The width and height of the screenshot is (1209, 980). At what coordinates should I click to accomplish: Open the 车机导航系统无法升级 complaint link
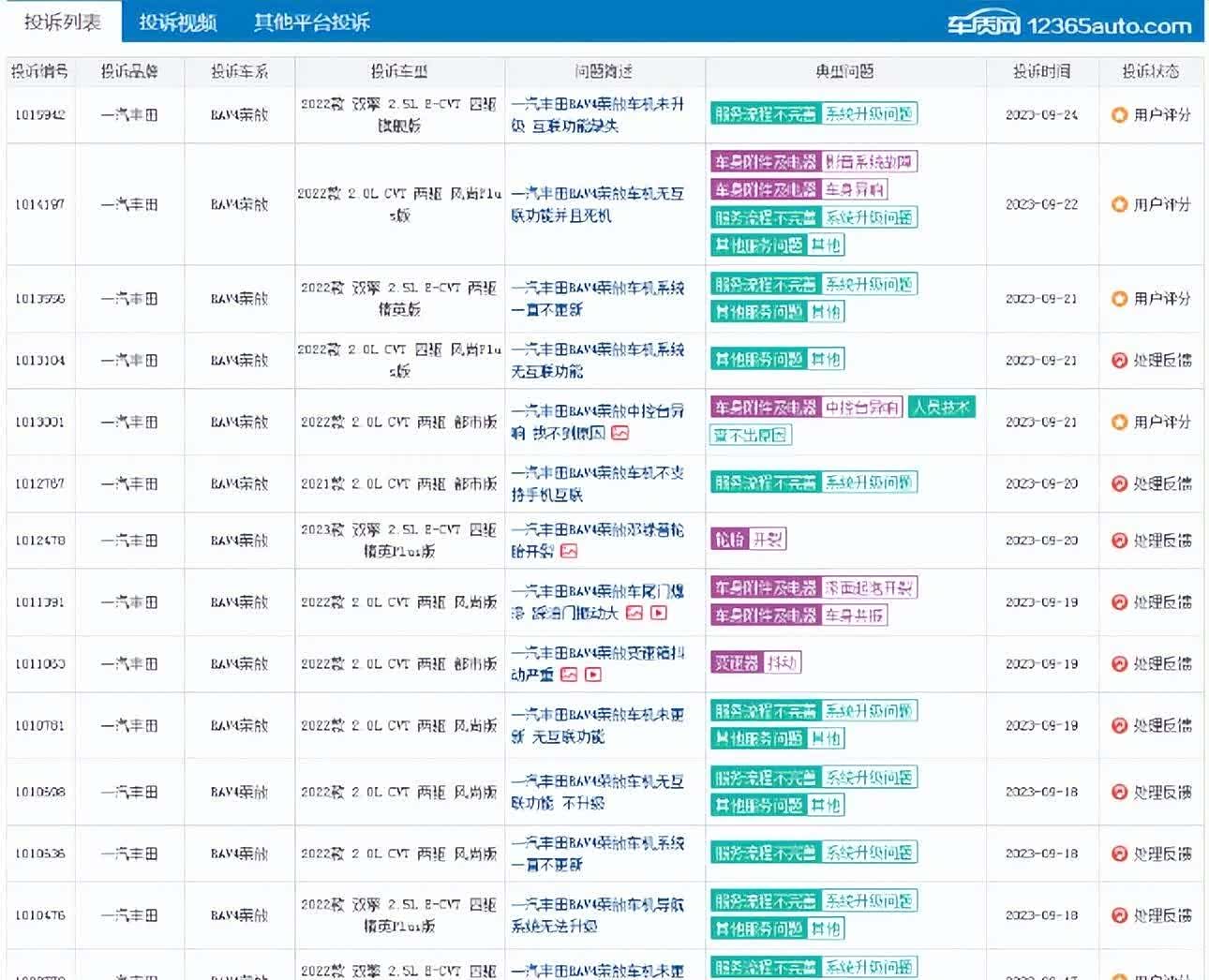tap(598, 916)
